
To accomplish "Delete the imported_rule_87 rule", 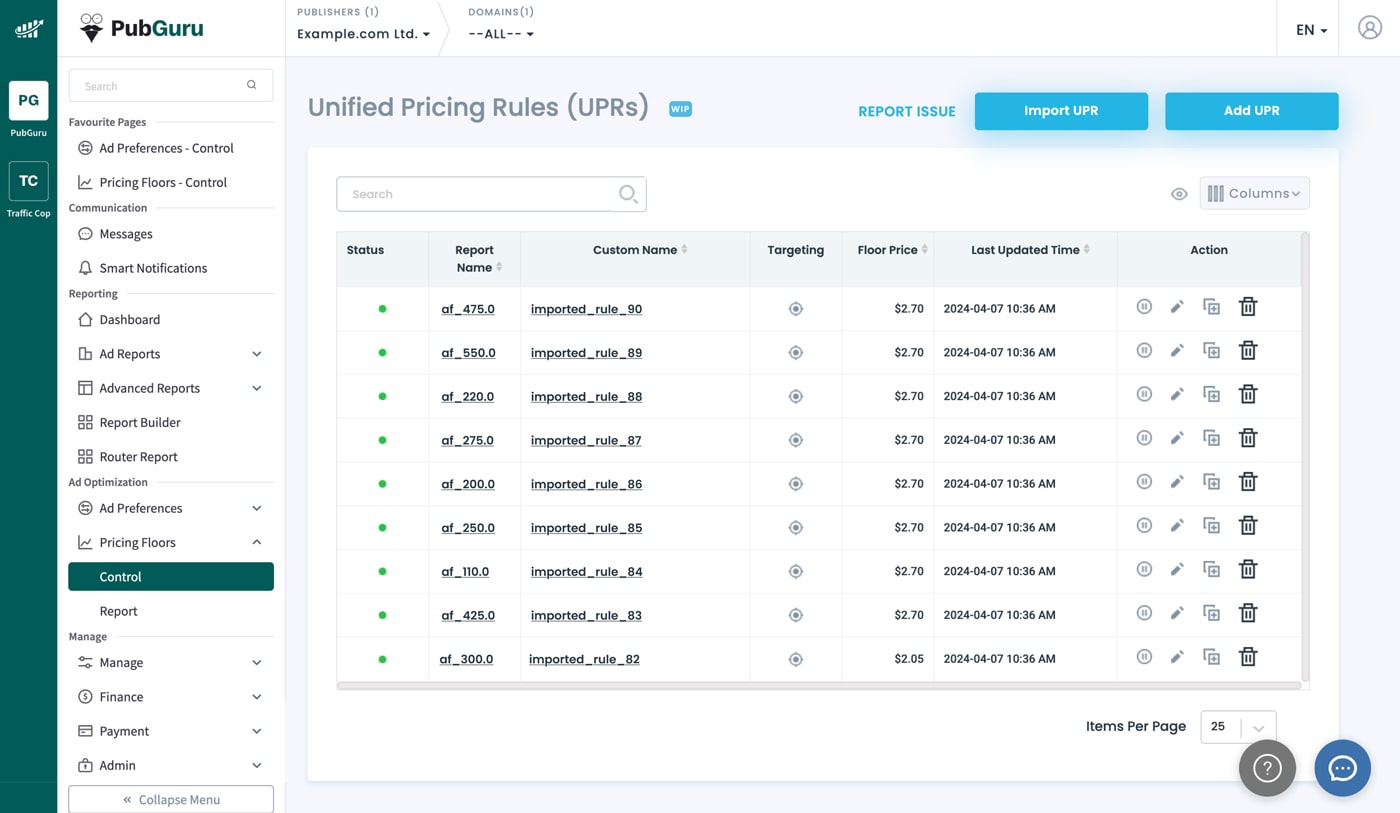I will pos(1248,438).
